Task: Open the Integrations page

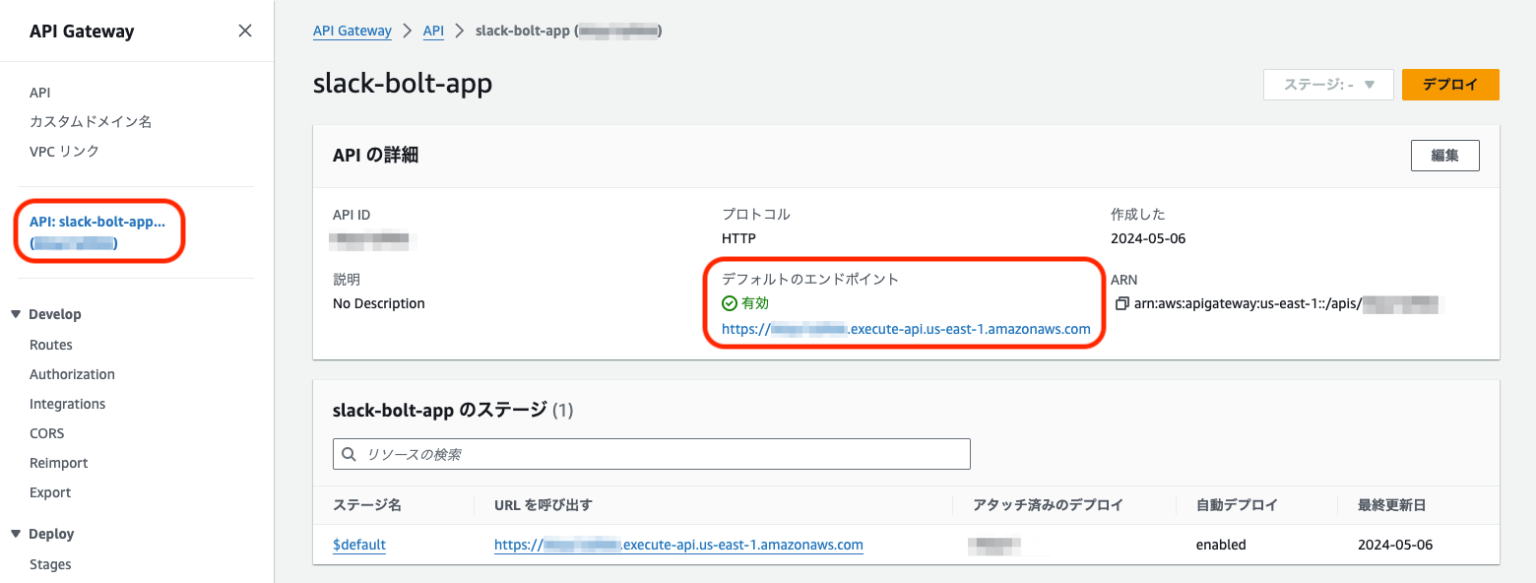Action: [67, 403]
